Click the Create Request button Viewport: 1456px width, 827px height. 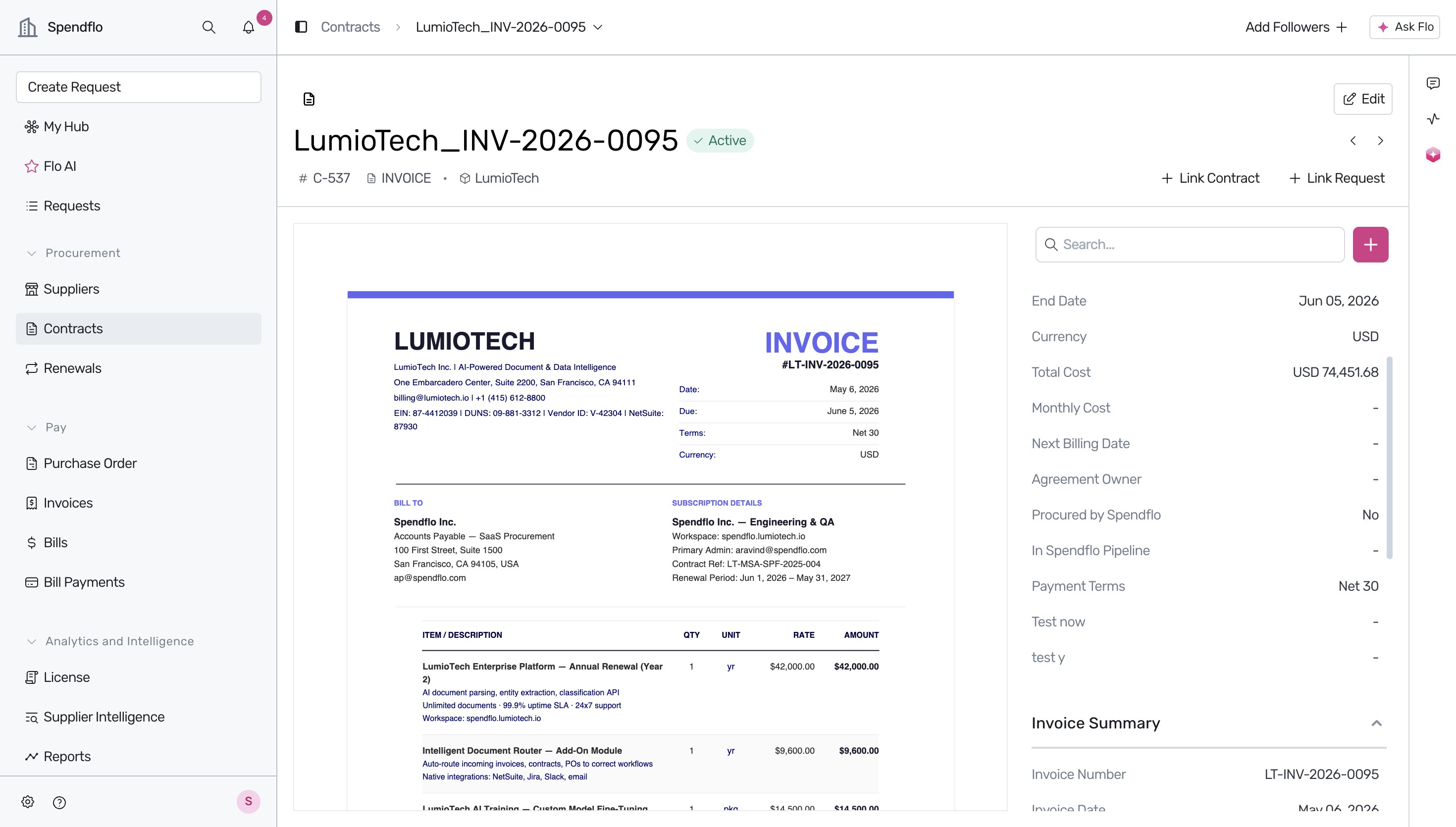(139, 87)
